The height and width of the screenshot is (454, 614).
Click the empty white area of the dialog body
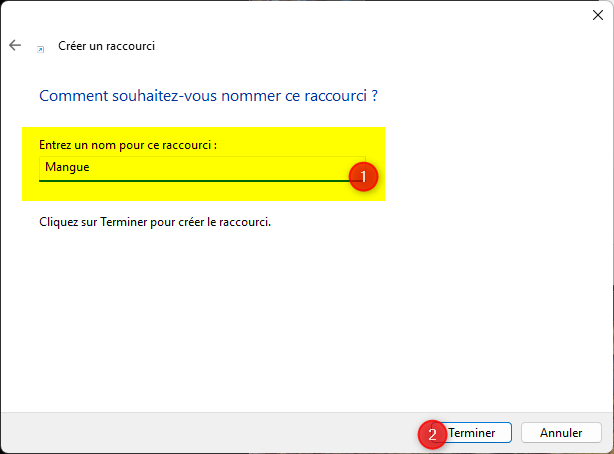click(300, 320)
